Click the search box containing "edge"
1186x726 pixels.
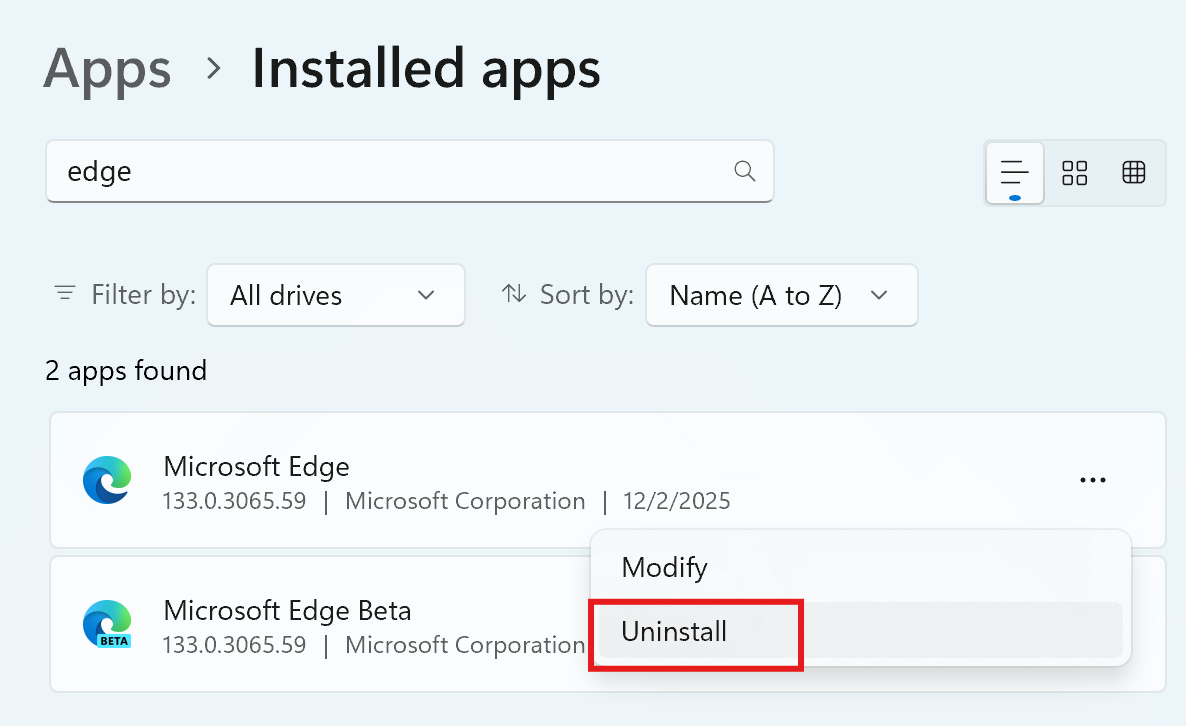(390, 171)
